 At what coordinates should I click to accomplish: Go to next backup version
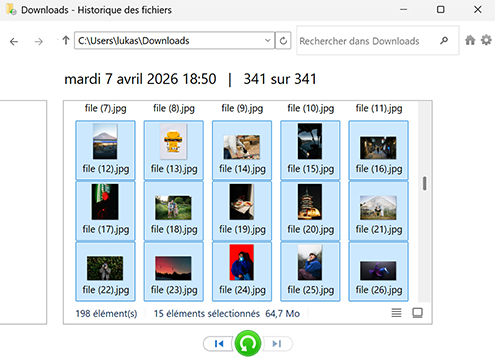click(277, 344)
